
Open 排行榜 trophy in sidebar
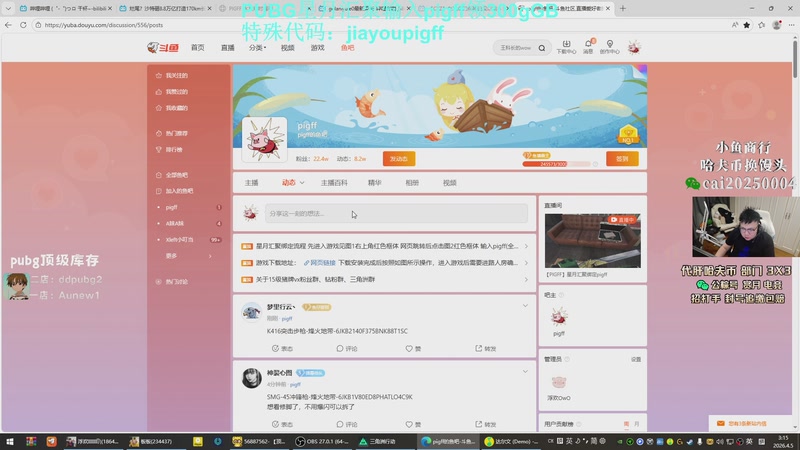pyautogui.click(x=169, y=149)
